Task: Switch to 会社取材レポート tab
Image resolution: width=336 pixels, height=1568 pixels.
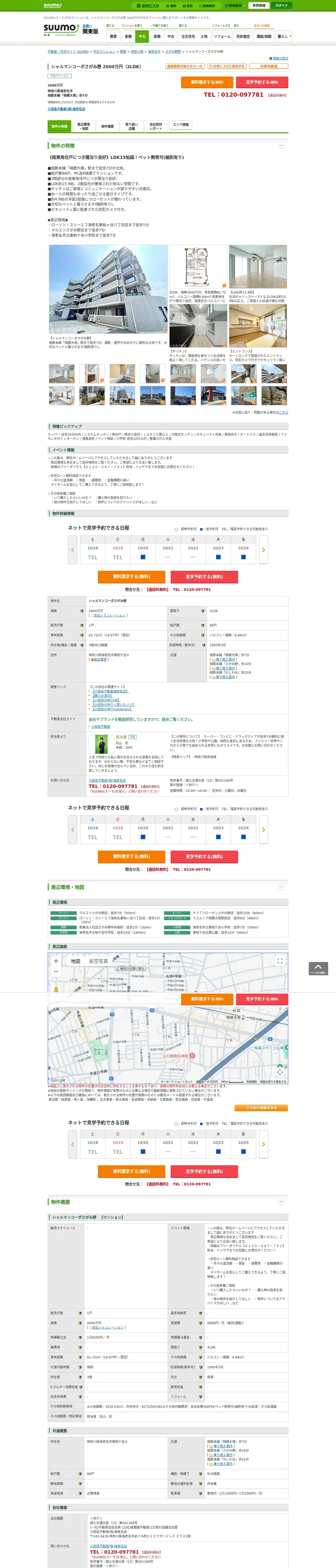Action: click(x=155, y=126)
